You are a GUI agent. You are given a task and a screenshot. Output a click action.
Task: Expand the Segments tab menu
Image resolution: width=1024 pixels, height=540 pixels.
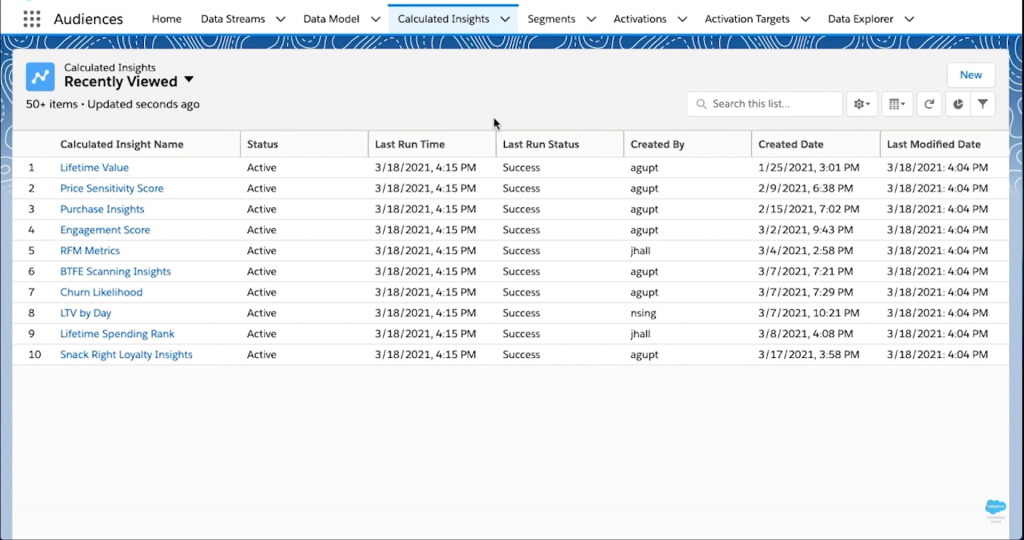[591, 19]
